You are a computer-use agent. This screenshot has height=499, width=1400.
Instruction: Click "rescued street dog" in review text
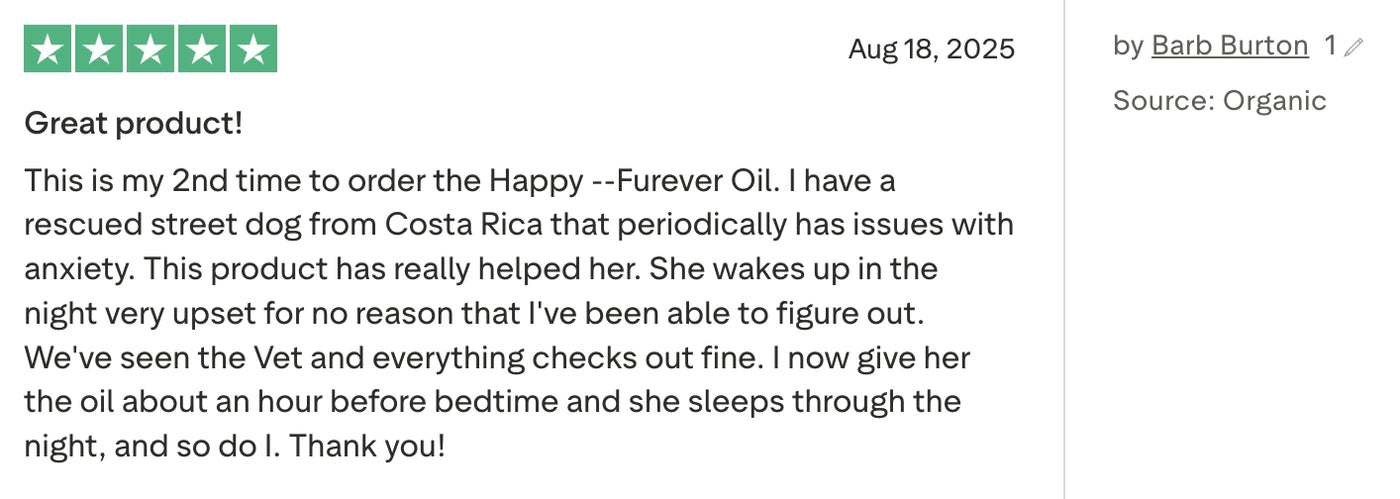(x=162, y=225)
